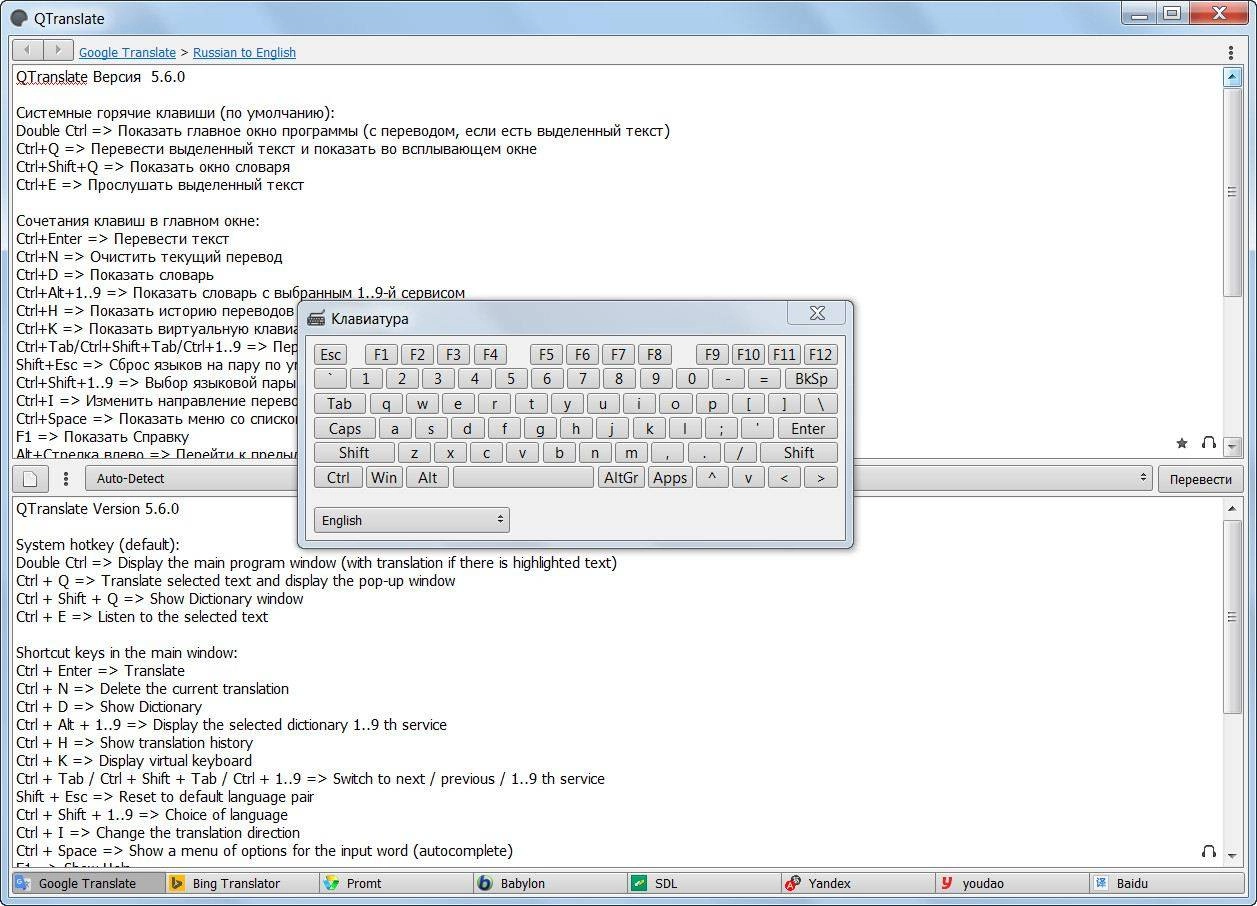Click the source pane scrollbar thumb
The image size is (1257, 906).
click(x=1232, y=192)
